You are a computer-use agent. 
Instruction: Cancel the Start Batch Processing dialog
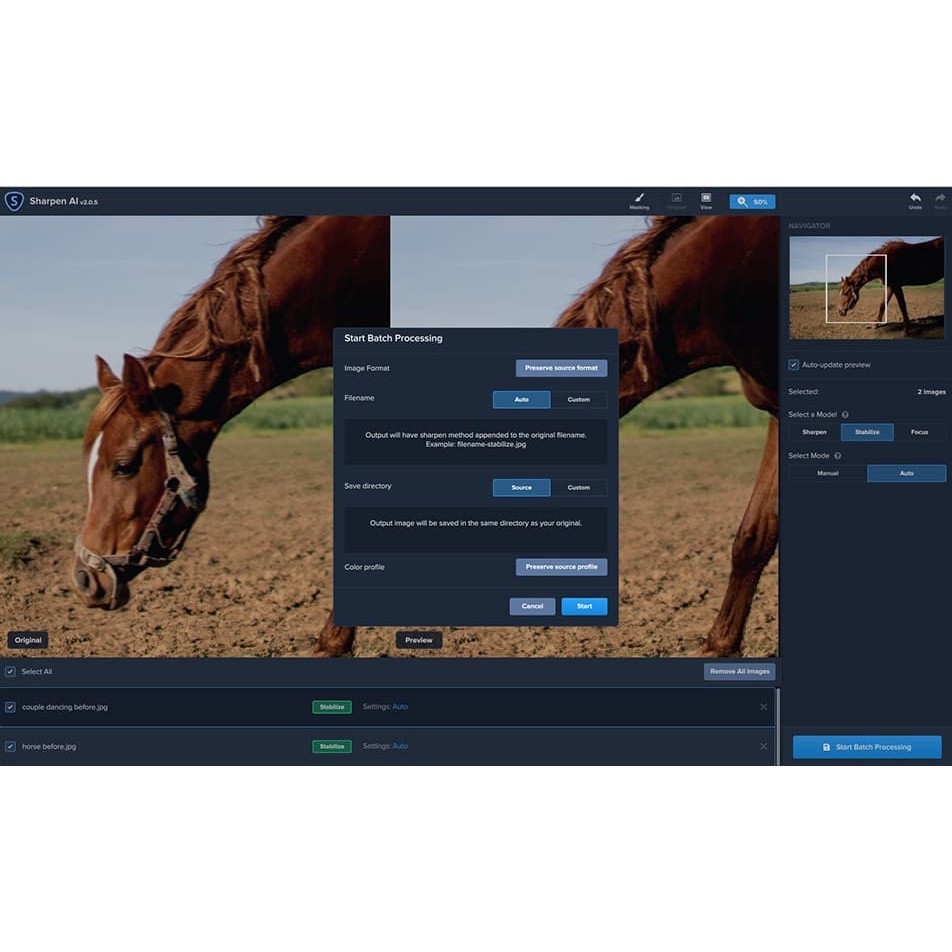pos(532,606)
